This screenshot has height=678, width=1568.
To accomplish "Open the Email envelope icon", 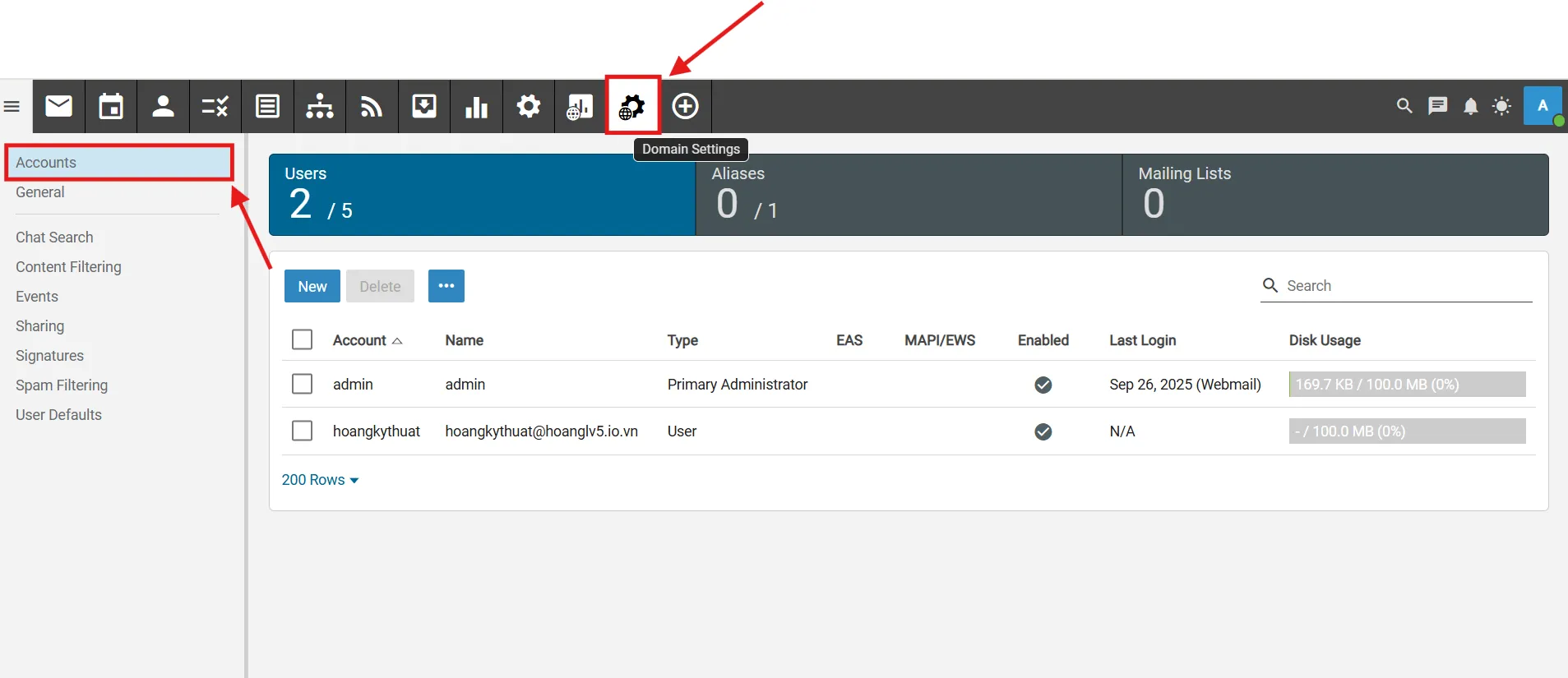I will pyautogui.click(x=58, y=106).
